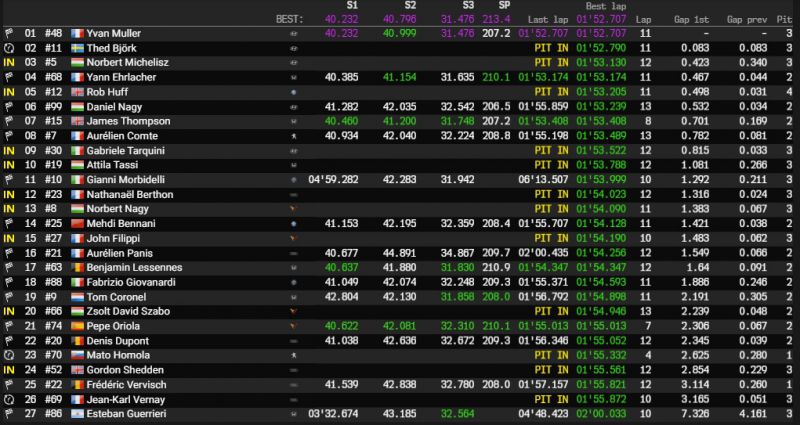Image resolution: width=800 pixels, height=425 pixels.
Task: Click the checkered flag icon beside Yvan Muller
Action: (9, 34)
